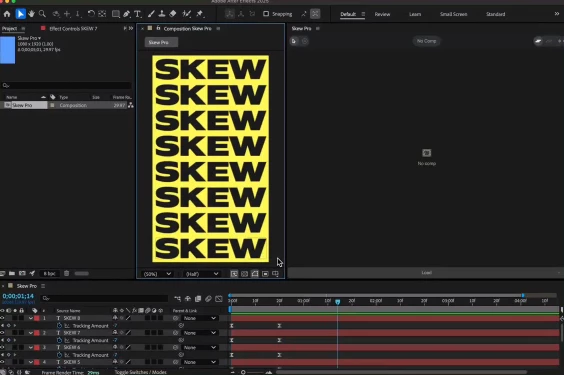Open composition mini-flowchart icon
Viewport: 564px width, 375px height.
click(x=178, y=299)
